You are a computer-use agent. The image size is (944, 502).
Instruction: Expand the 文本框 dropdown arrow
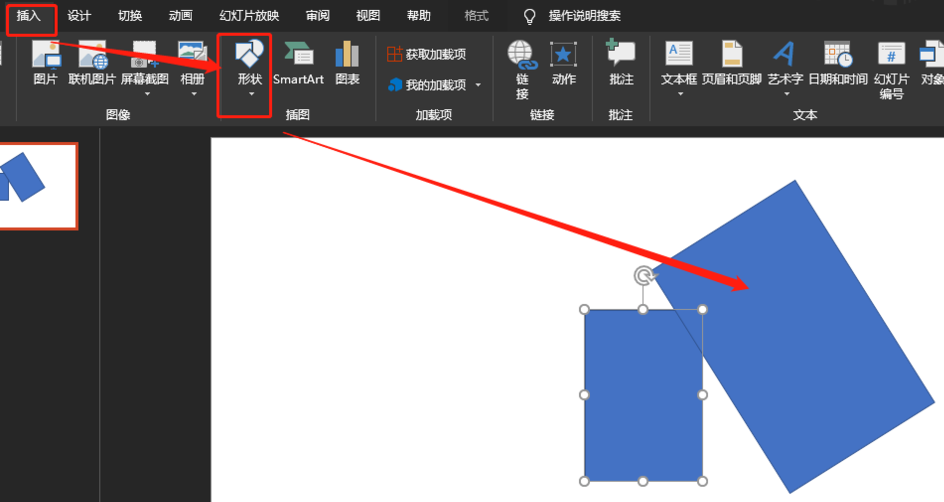(680, 94)
